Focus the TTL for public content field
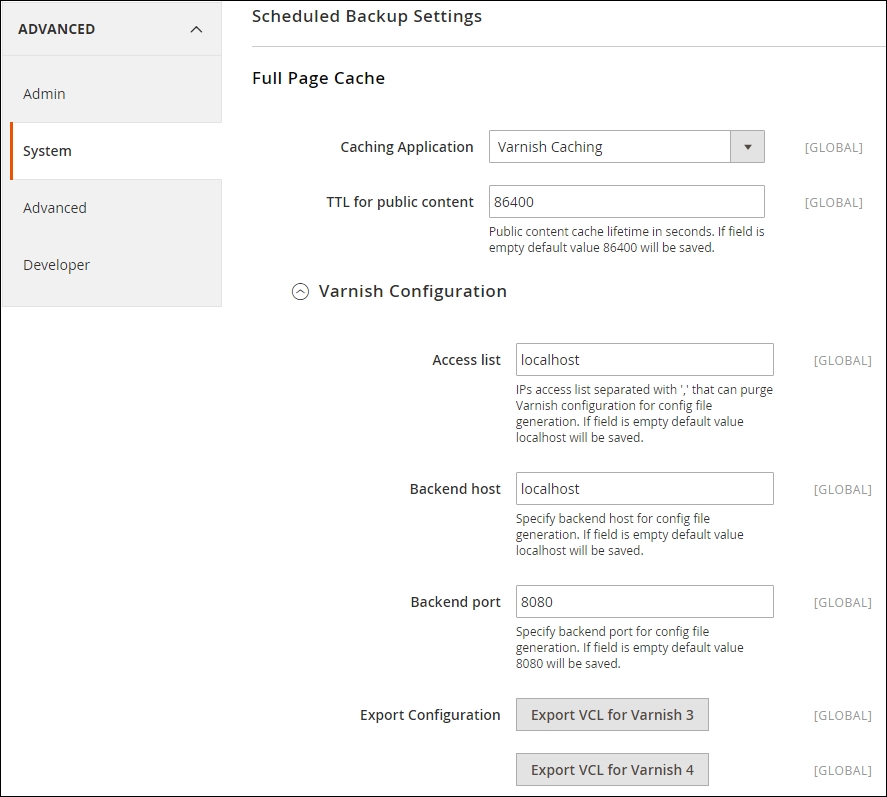The height and width of the screenshot is (797, 887). coord(626,202)
